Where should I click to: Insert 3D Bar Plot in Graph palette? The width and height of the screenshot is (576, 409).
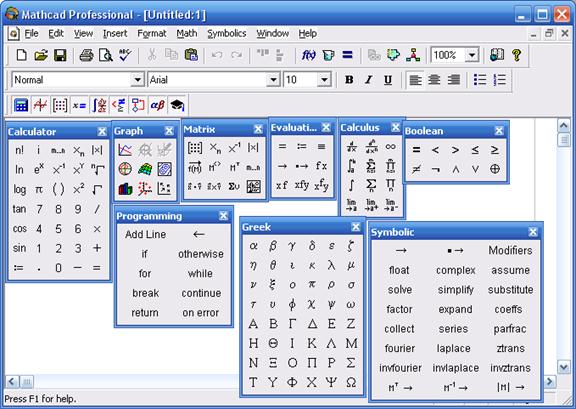coord(125,189)
